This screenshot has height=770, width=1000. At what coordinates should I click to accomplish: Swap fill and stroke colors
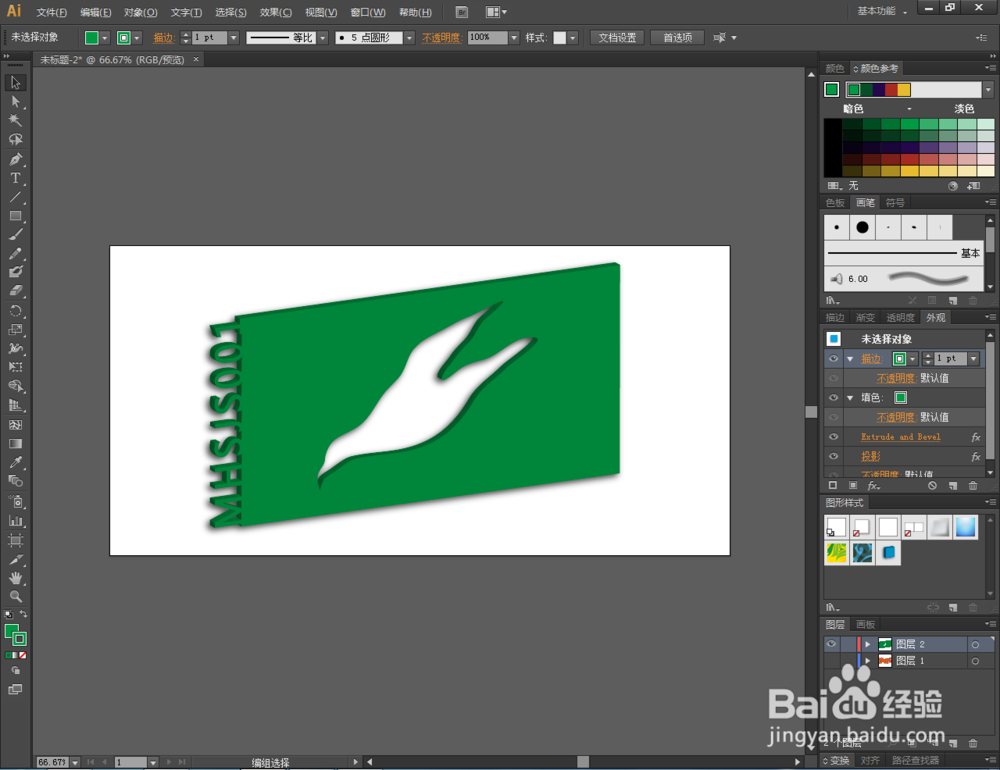tap(24, 614)
